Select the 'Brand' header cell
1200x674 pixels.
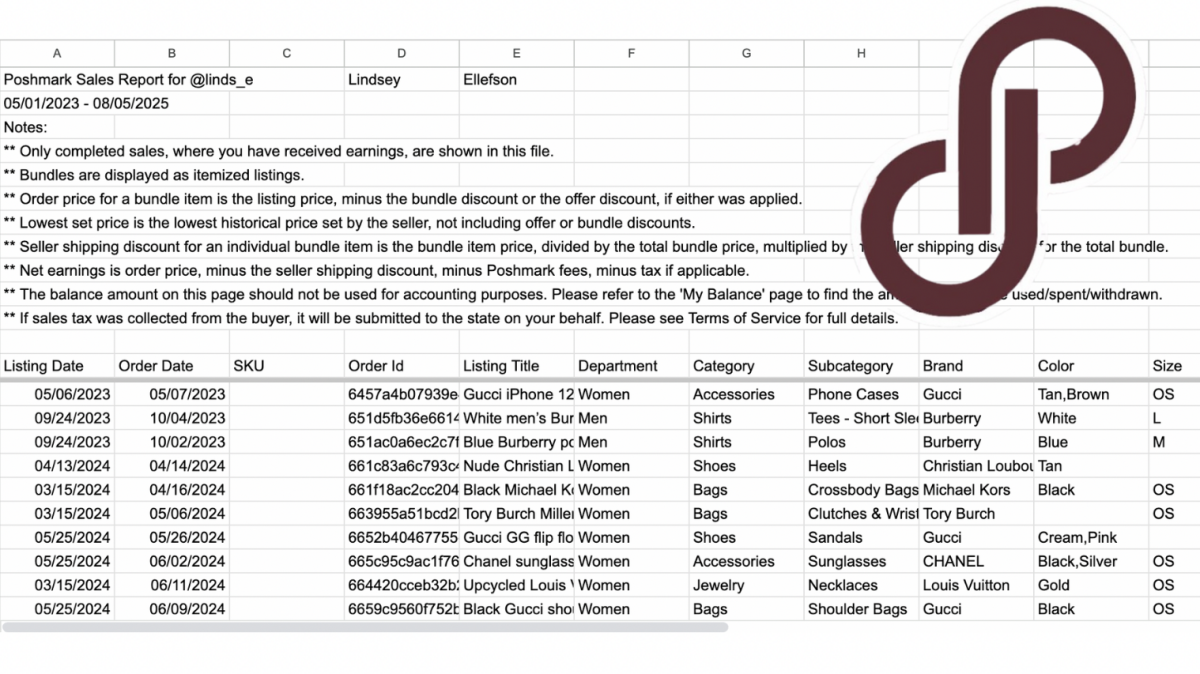944,366
